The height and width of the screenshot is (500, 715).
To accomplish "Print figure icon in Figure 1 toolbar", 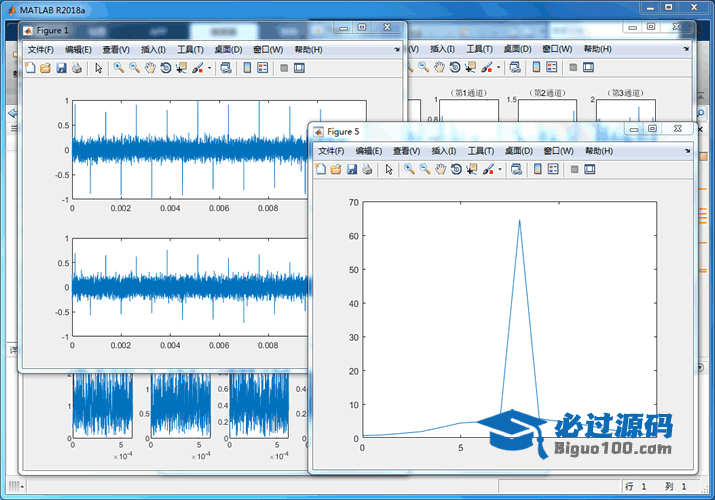I will point(77,68).
